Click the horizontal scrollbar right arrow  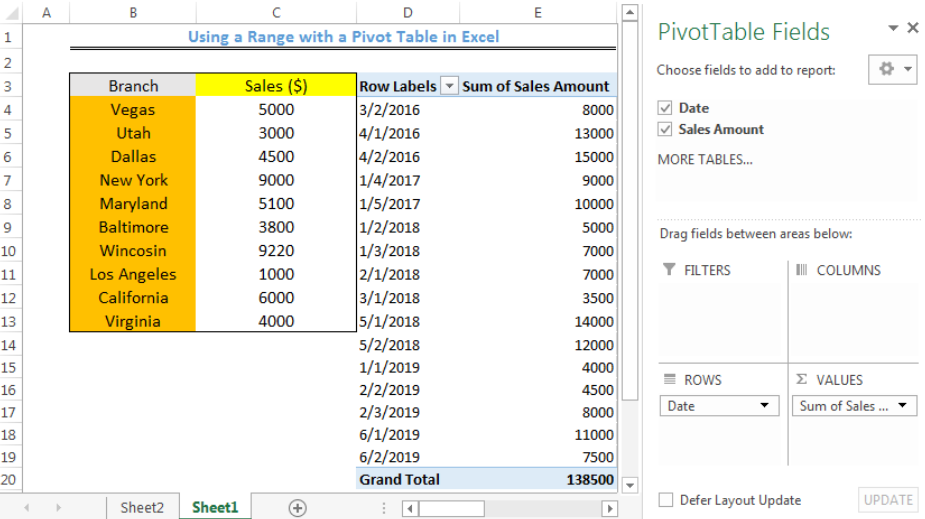coord(608,508)
